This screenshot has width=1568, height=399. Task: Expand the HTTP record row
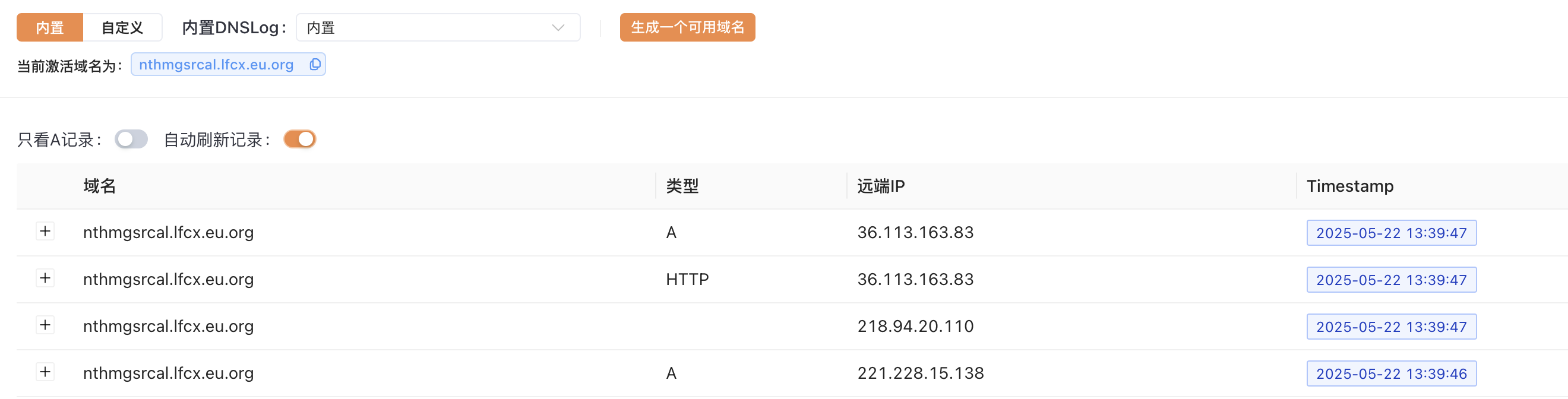click(45, 278)
